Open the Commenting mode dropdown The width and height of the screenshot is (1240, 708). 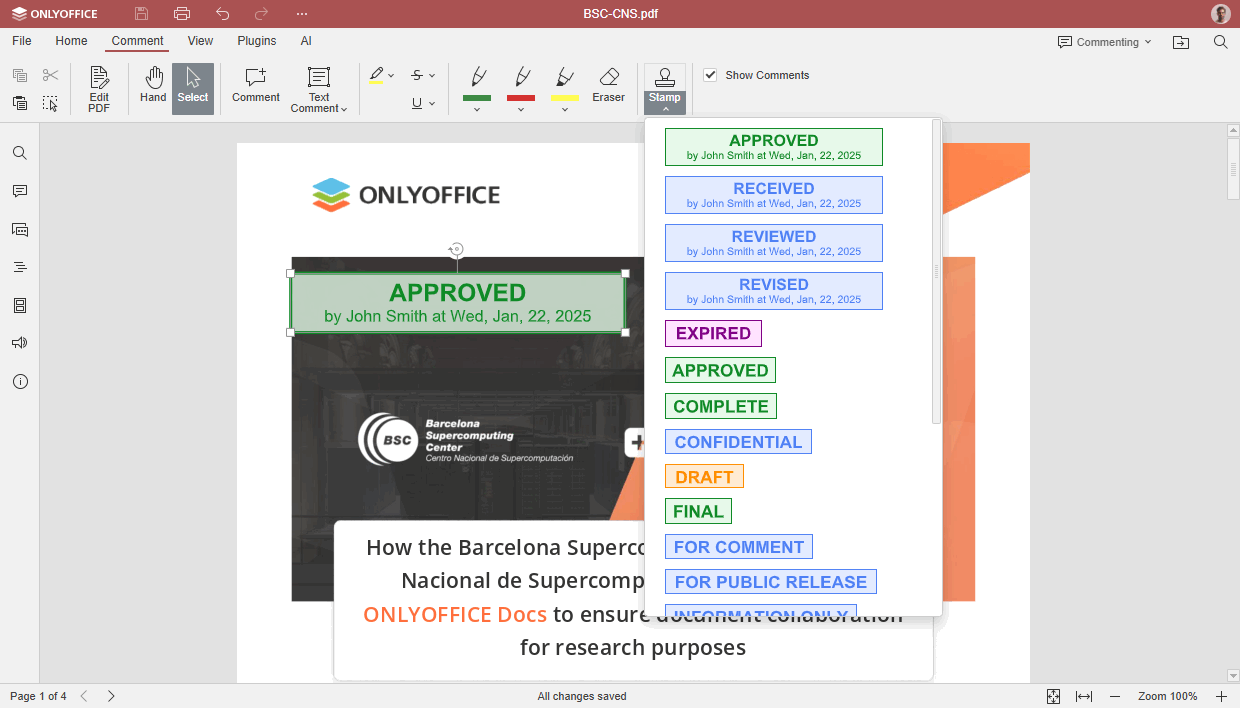[x=1105, y=42]
